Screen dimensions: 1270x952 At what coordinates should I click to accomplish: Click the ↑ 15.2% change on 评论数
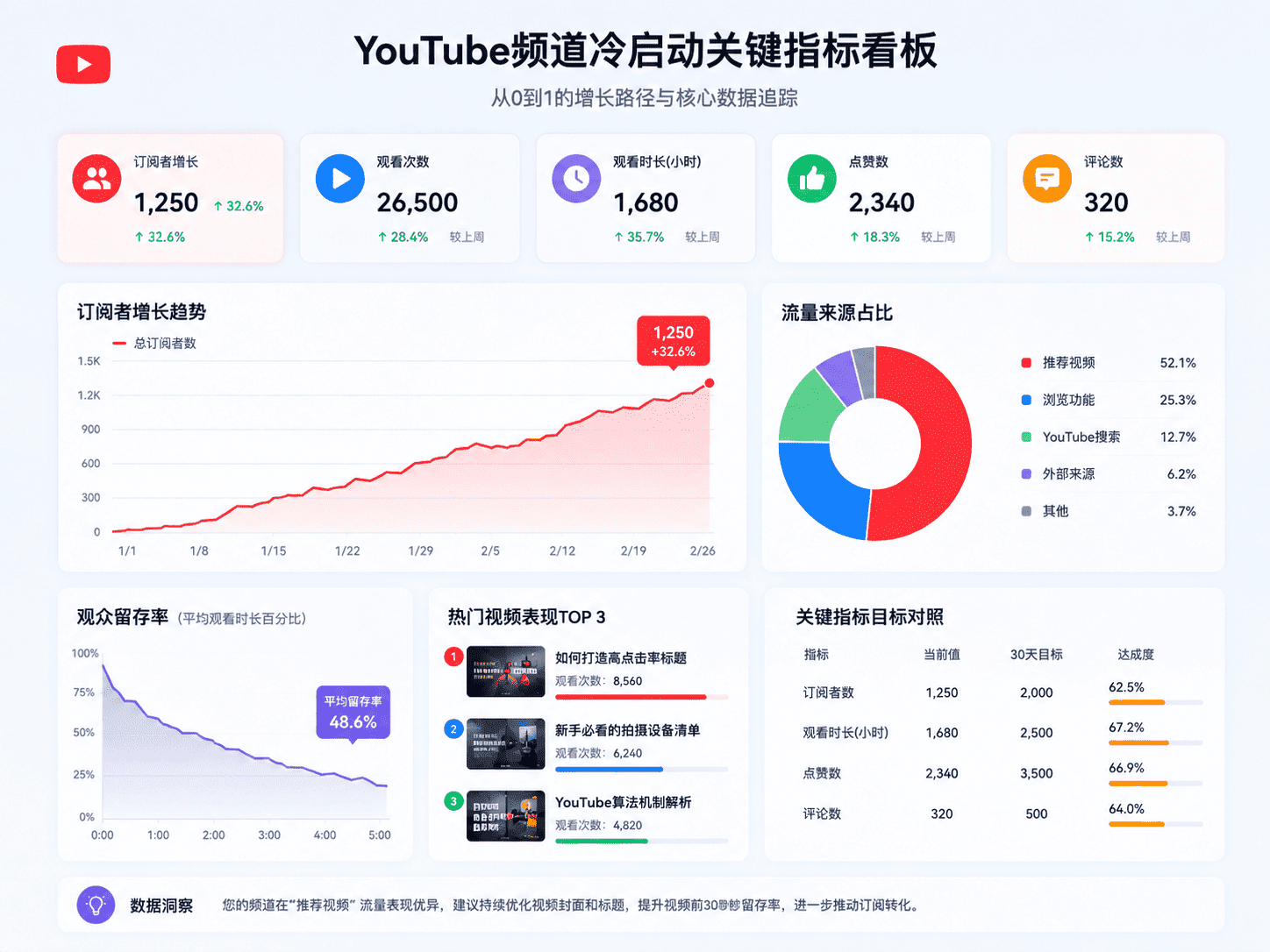1109,237
